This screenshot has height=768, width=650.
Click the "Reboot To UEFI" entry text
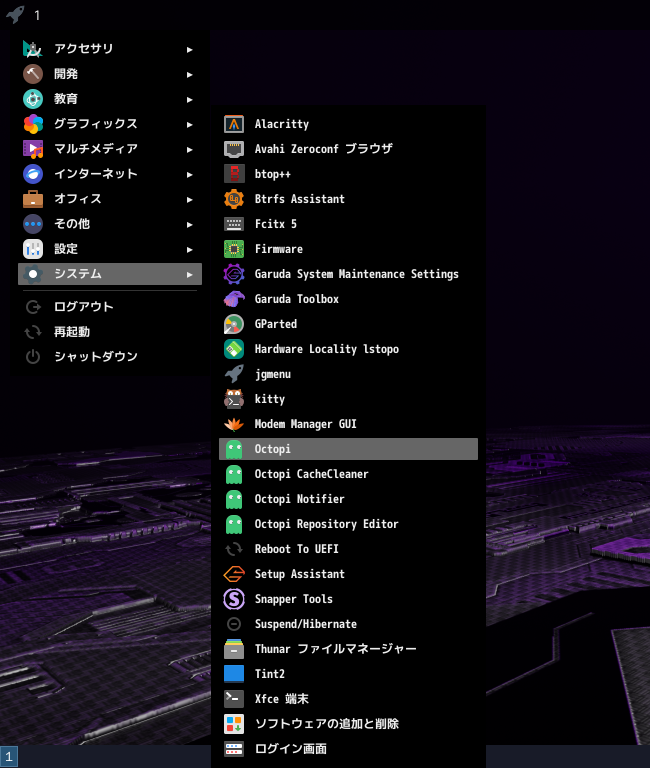pyautogui.click(x=296, y=549)
